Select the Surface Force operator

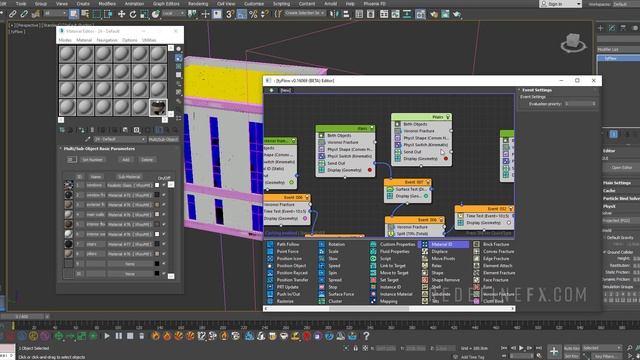coord(337,294)
